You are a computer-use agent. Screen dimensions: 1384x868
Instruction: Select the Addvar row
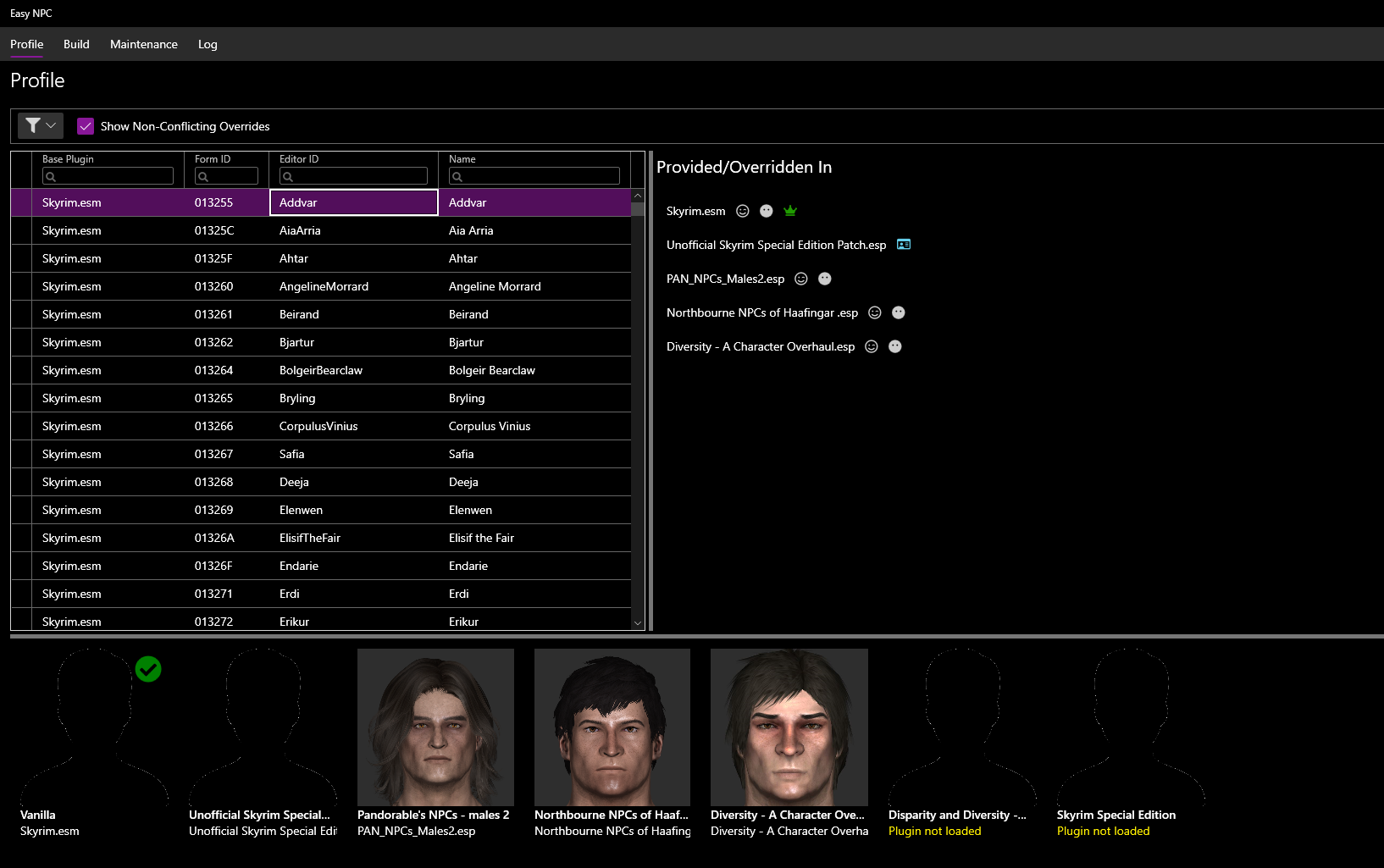[x=321, y=202]
